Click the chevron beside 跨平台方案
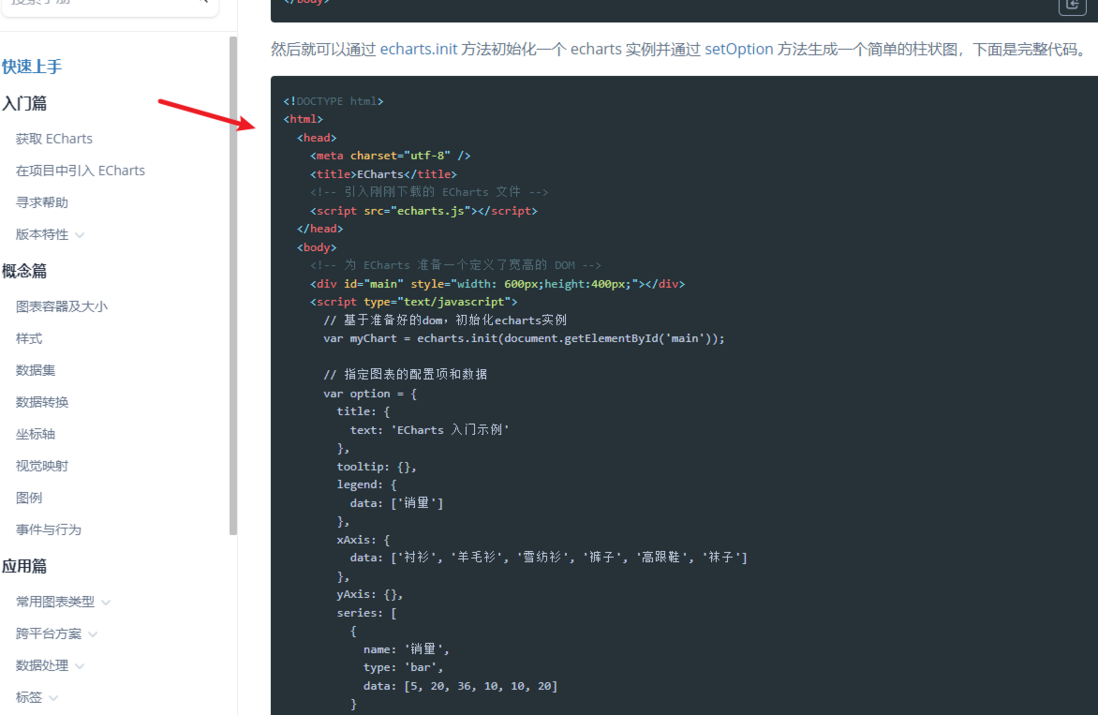 (93, 634)
